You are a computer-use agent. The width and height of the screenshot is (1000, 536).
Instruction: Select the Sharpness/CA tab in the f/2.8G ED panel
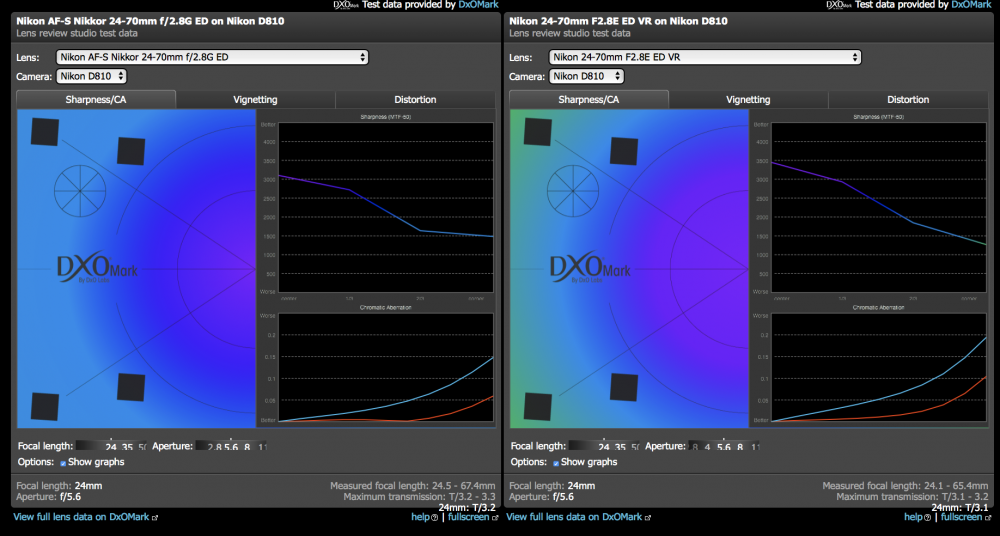[x=96, y=100]
